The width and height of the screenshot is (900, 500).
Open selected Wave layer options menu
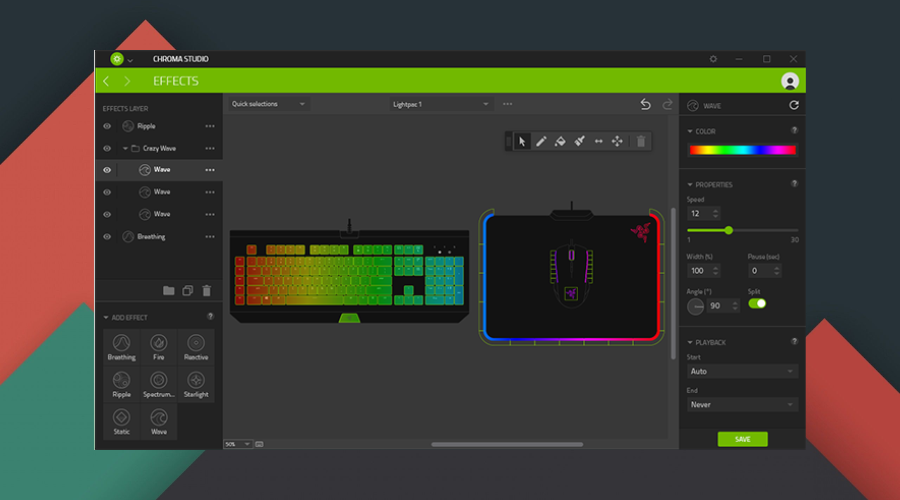pyautogui.click(x=210, y=170)
